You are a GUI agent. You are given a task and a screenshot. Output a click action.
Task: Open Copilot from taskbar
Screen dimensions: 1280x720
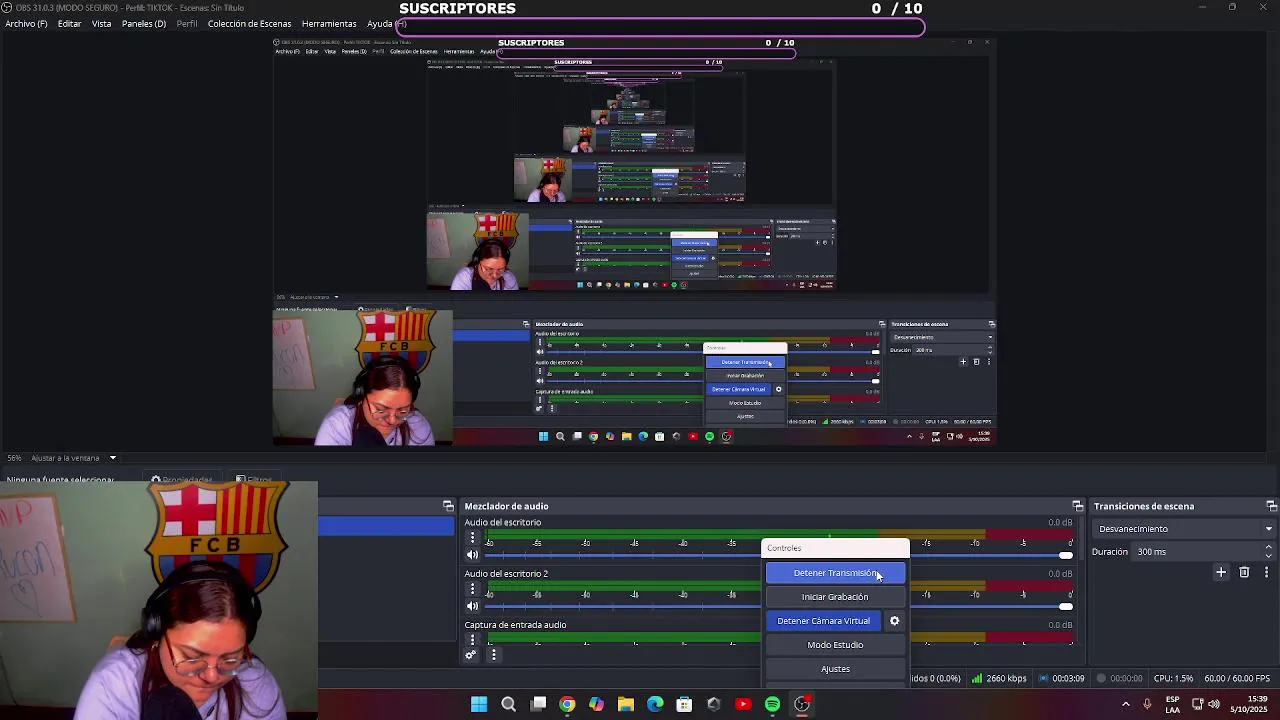click(x=596, y=704)
